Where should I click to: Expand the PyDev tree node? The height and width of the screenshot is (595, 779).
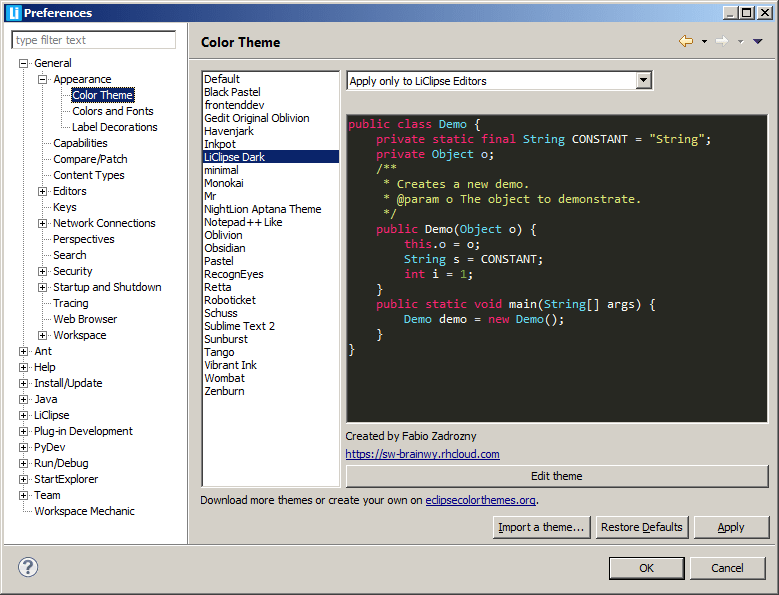23,447
